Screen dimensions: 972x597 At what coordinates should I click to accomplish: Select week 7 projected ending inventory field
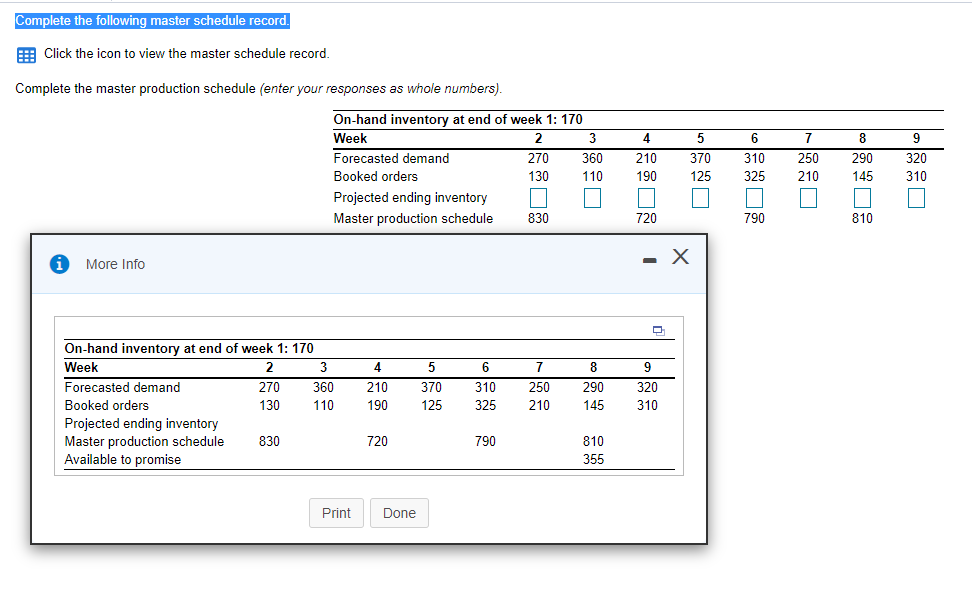point(808,198)
